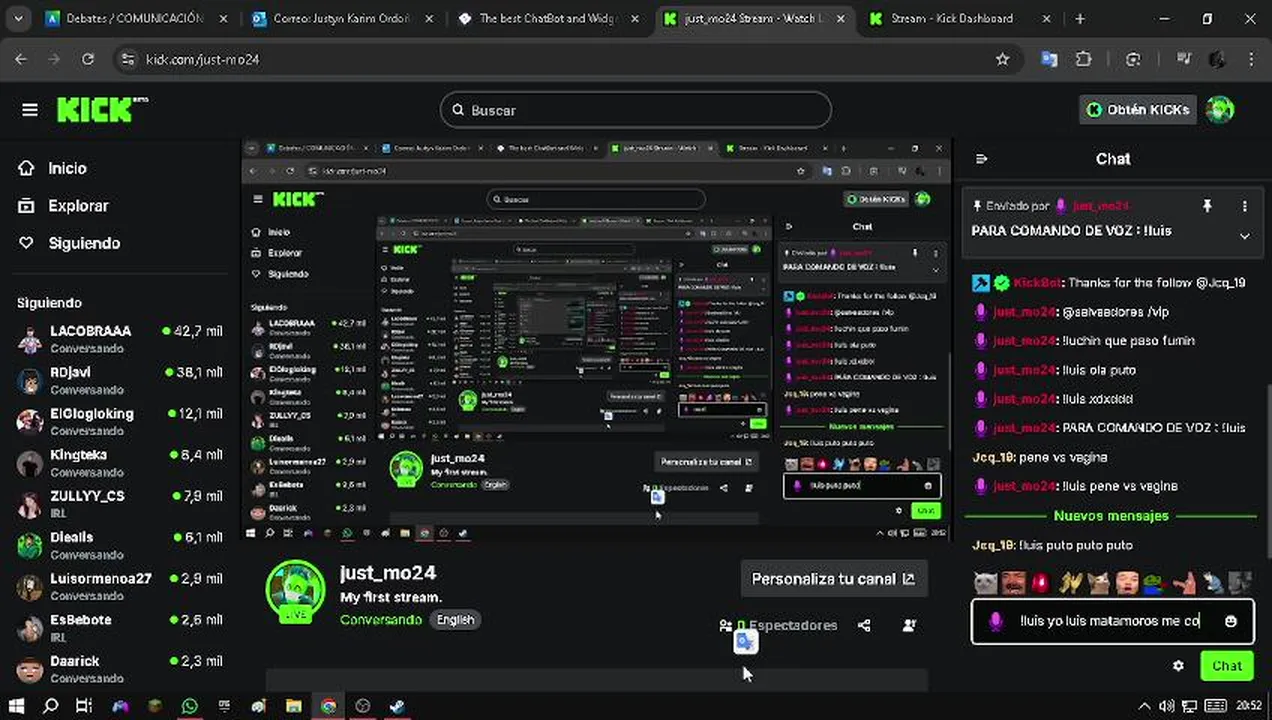Open Dleails channel from following list

(x=120, y=545)
